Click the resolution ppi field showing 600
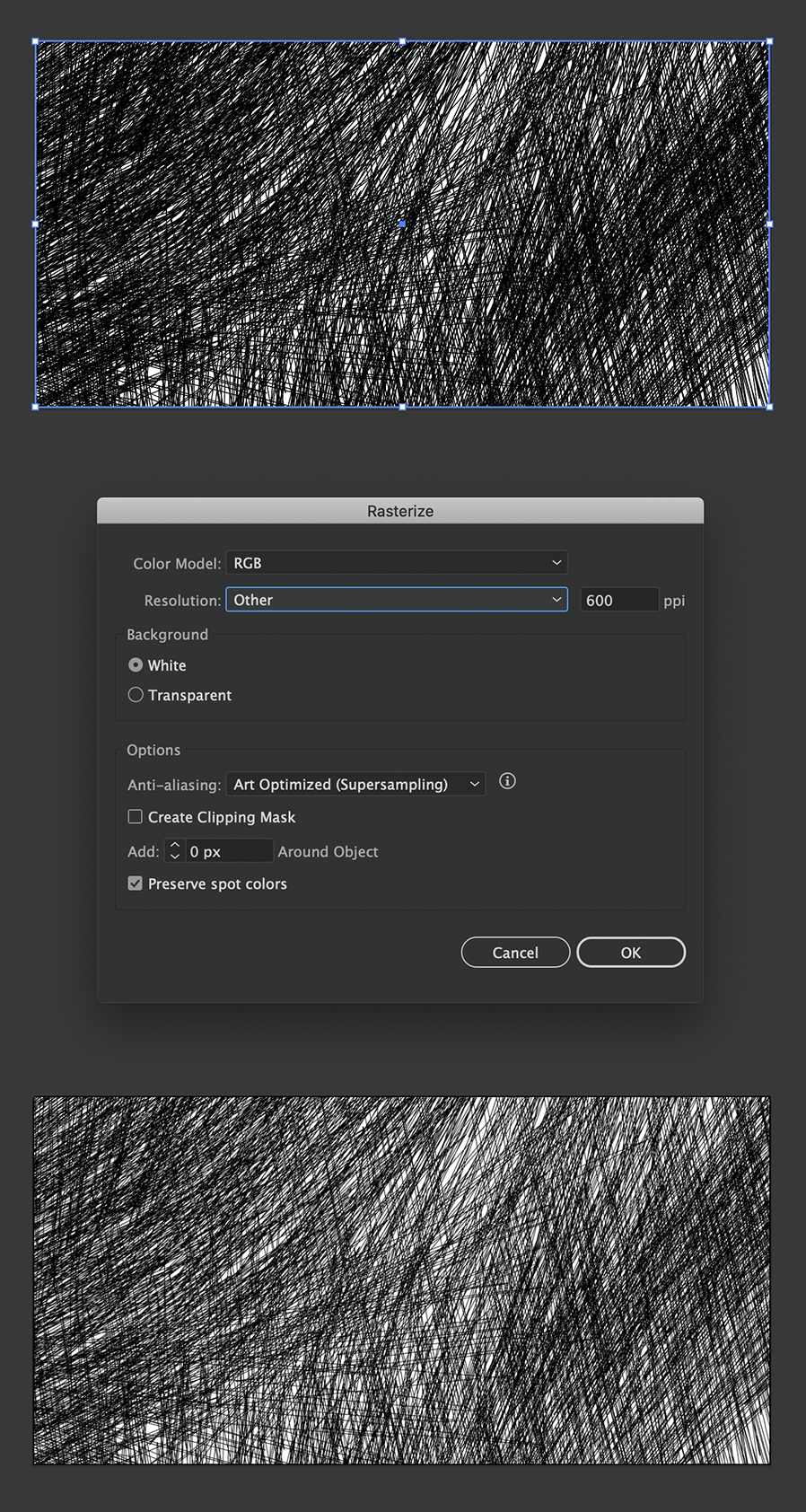This screenshot has width=806, height=1512. pyautogui.click(x=619, y=600)
